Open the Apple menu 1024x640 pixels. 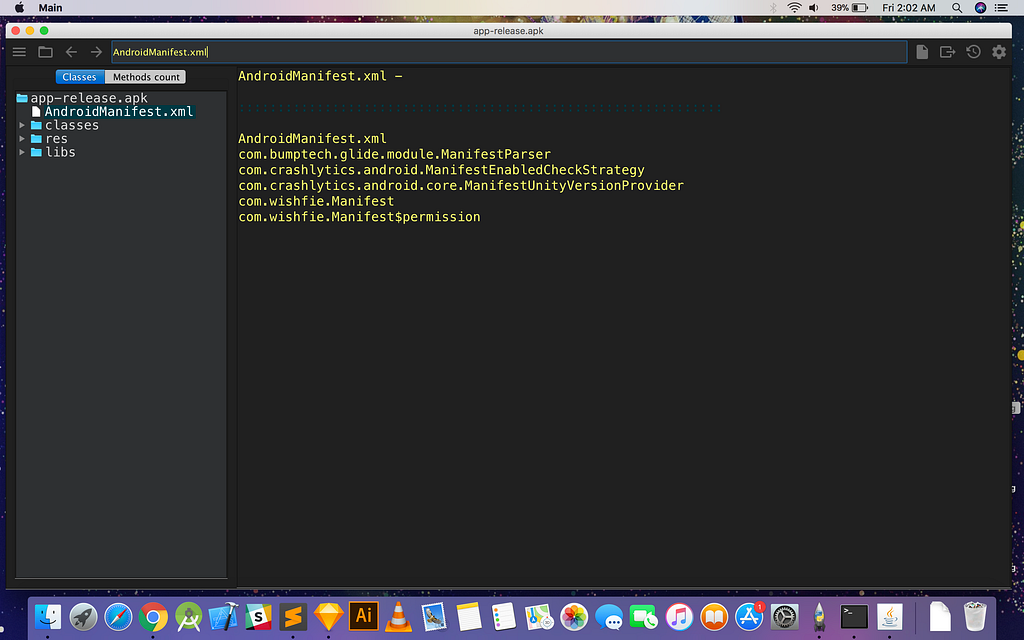click(19, 8)
